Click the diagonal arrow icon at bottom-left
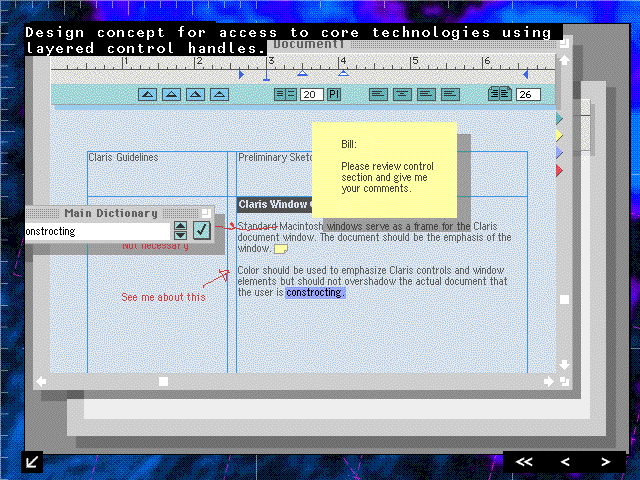The height and width of the screenshot is (480, 640). click(x=32, y=462)
